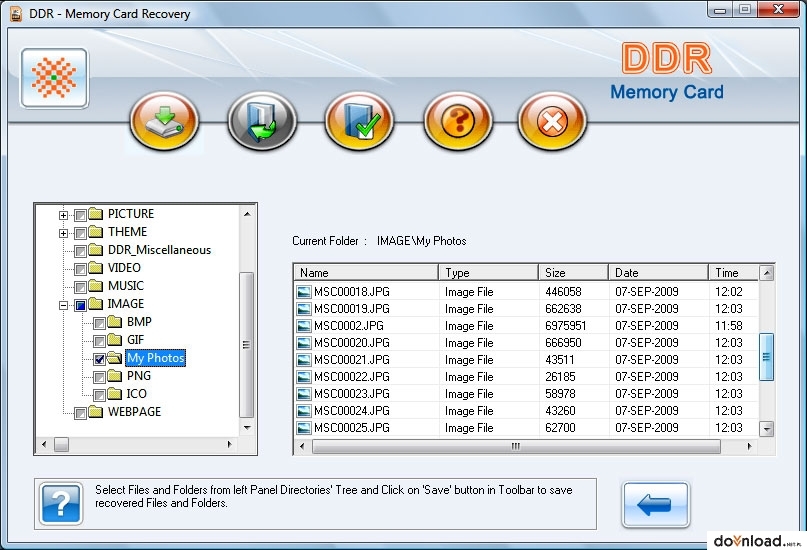The image size is (807, 550).
Task: Click the orange pixel logo at top left
Action: click(54, 78)
